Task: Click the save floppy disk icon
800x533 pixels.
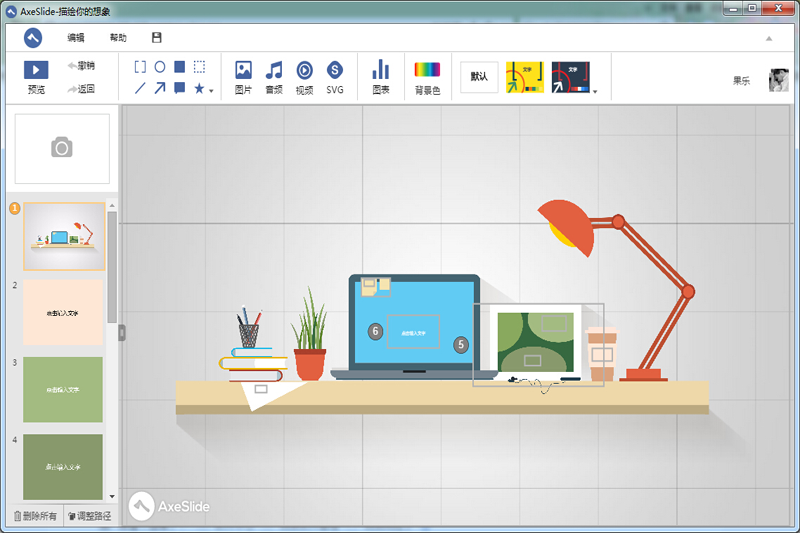Action: point(156,38)
